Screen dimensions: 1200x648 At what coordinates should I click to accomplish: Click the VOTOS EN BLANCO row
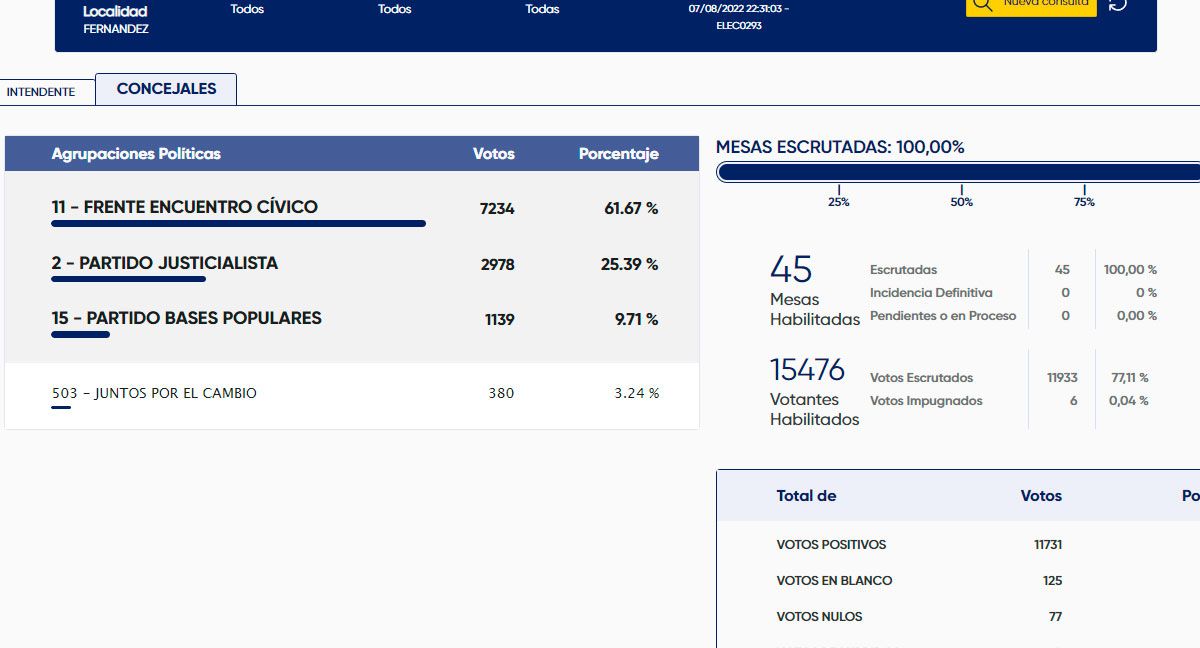point(834,581)
